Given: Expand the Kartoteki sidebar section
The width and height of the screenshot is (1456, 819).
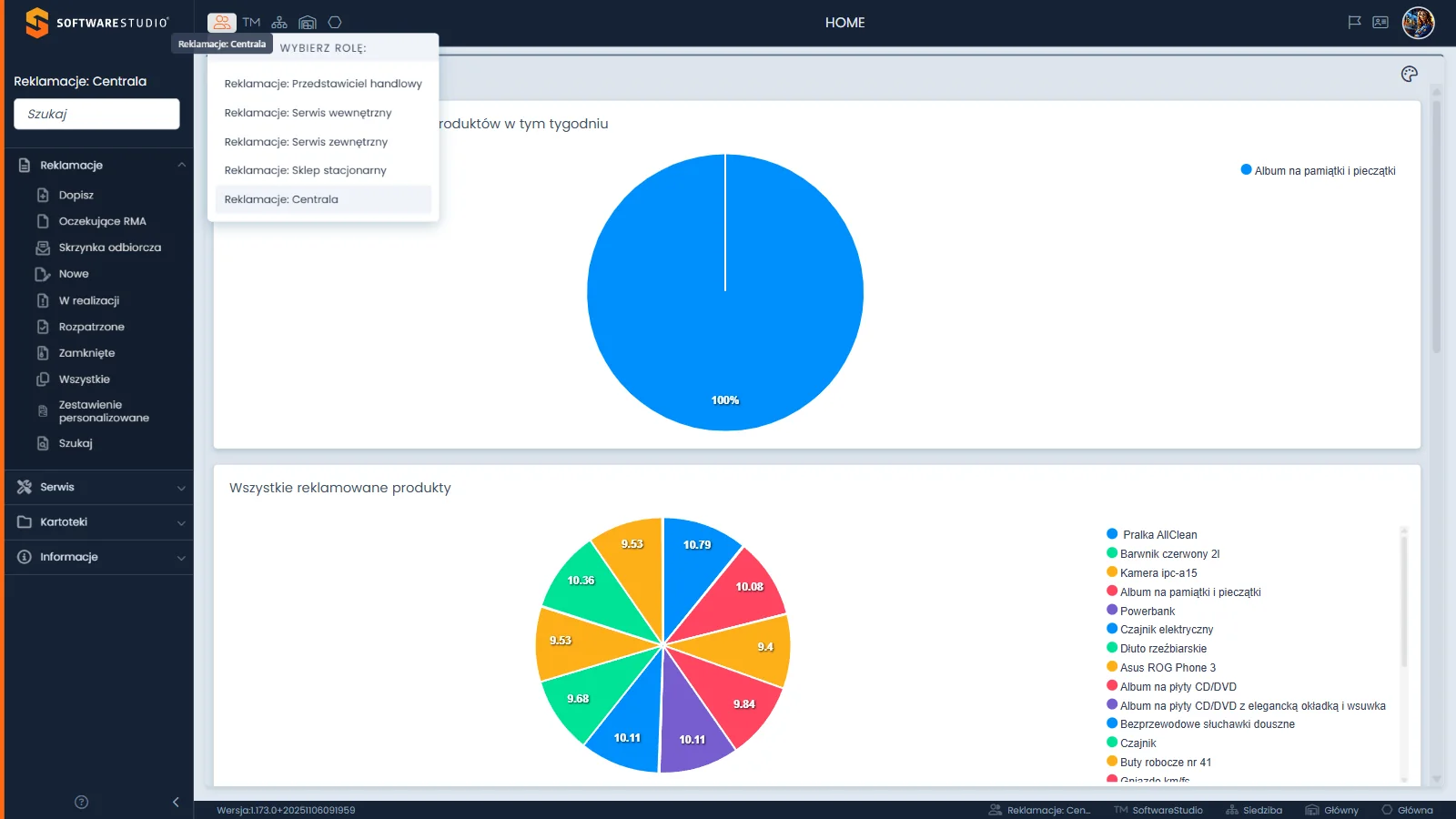Looking at the screenshot, I should [98, 522].
